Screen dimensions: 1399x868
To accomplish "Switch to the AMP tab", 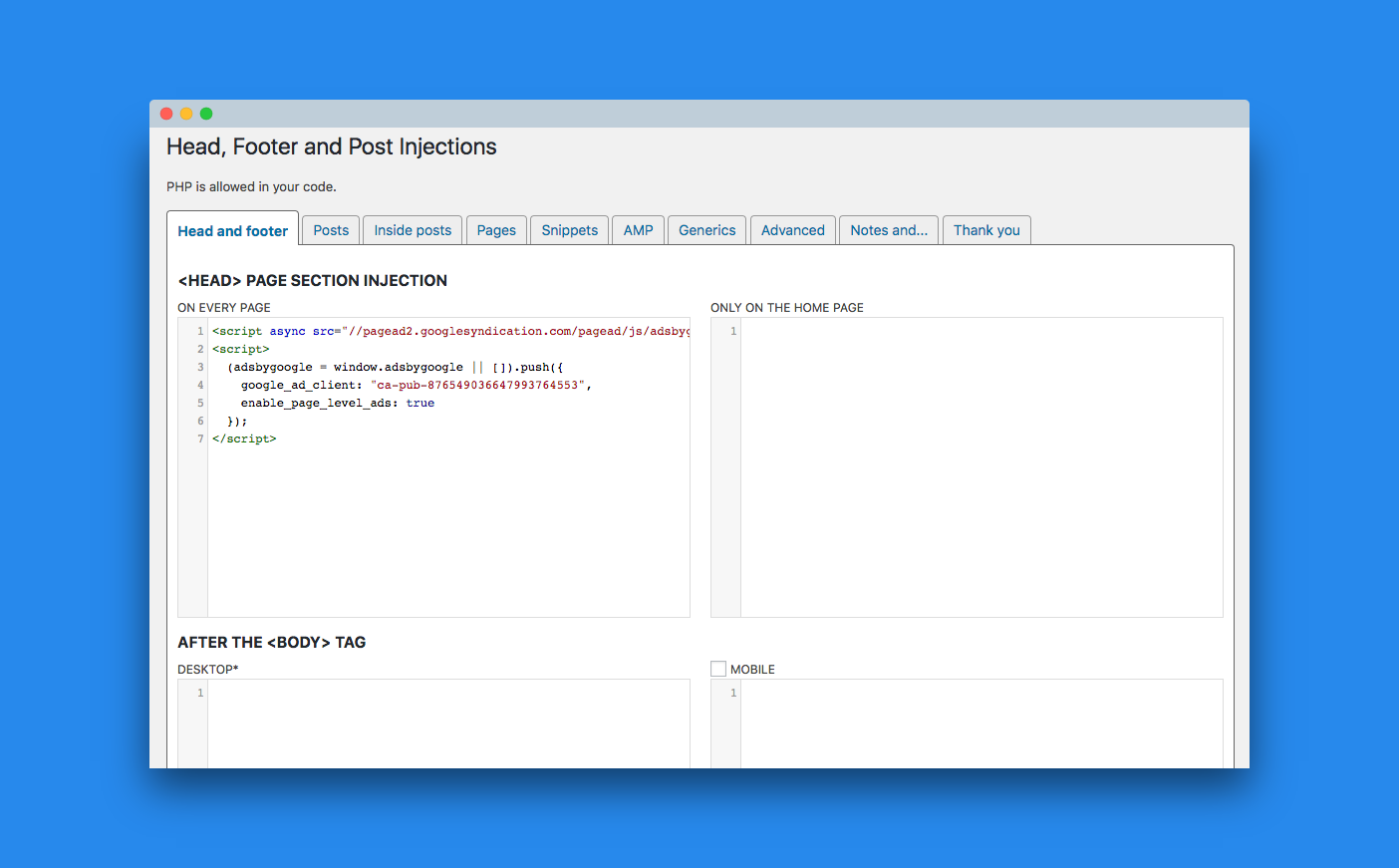I will tap(638, 230).
